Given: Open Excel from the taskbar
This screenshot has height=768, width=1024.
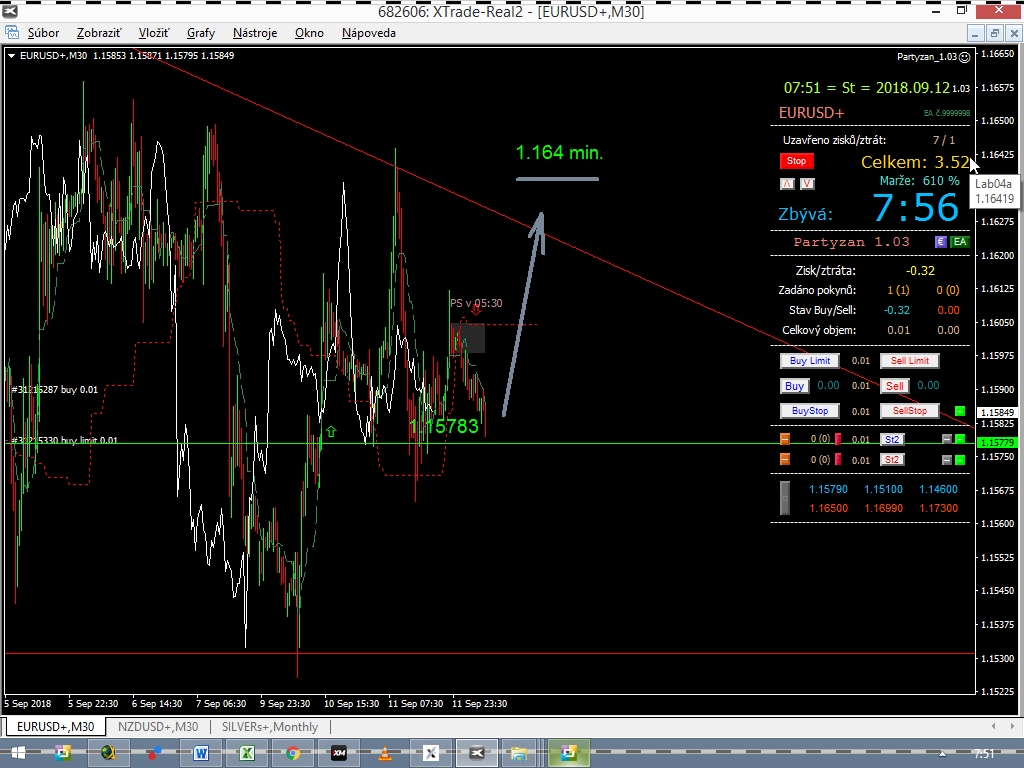Looking at the screenshot, I should pos(247,753).
